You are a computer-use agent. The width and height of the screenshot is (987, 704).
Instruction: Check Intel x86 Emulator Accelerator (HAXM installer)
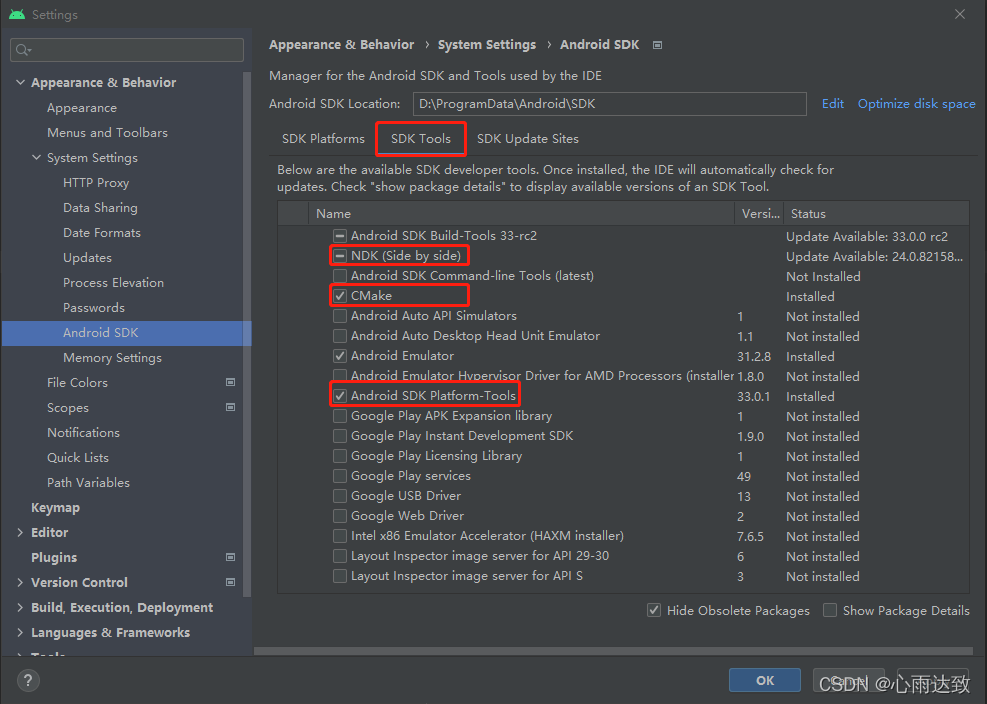pyautogui.click(x=340, y=536)
